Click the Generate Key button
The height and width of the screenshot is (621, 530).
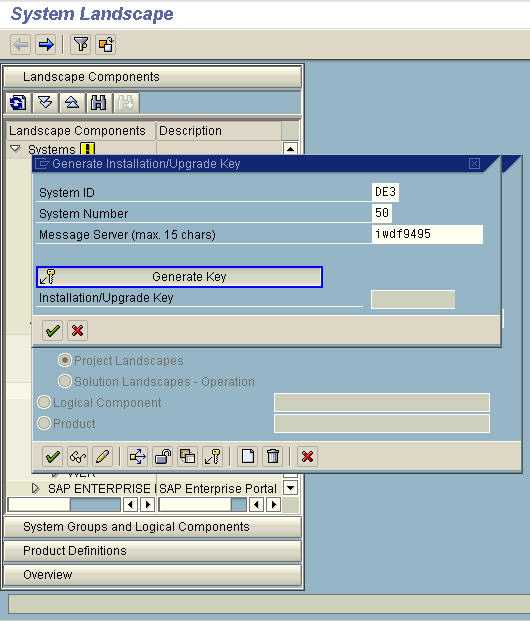pos(179,277)
